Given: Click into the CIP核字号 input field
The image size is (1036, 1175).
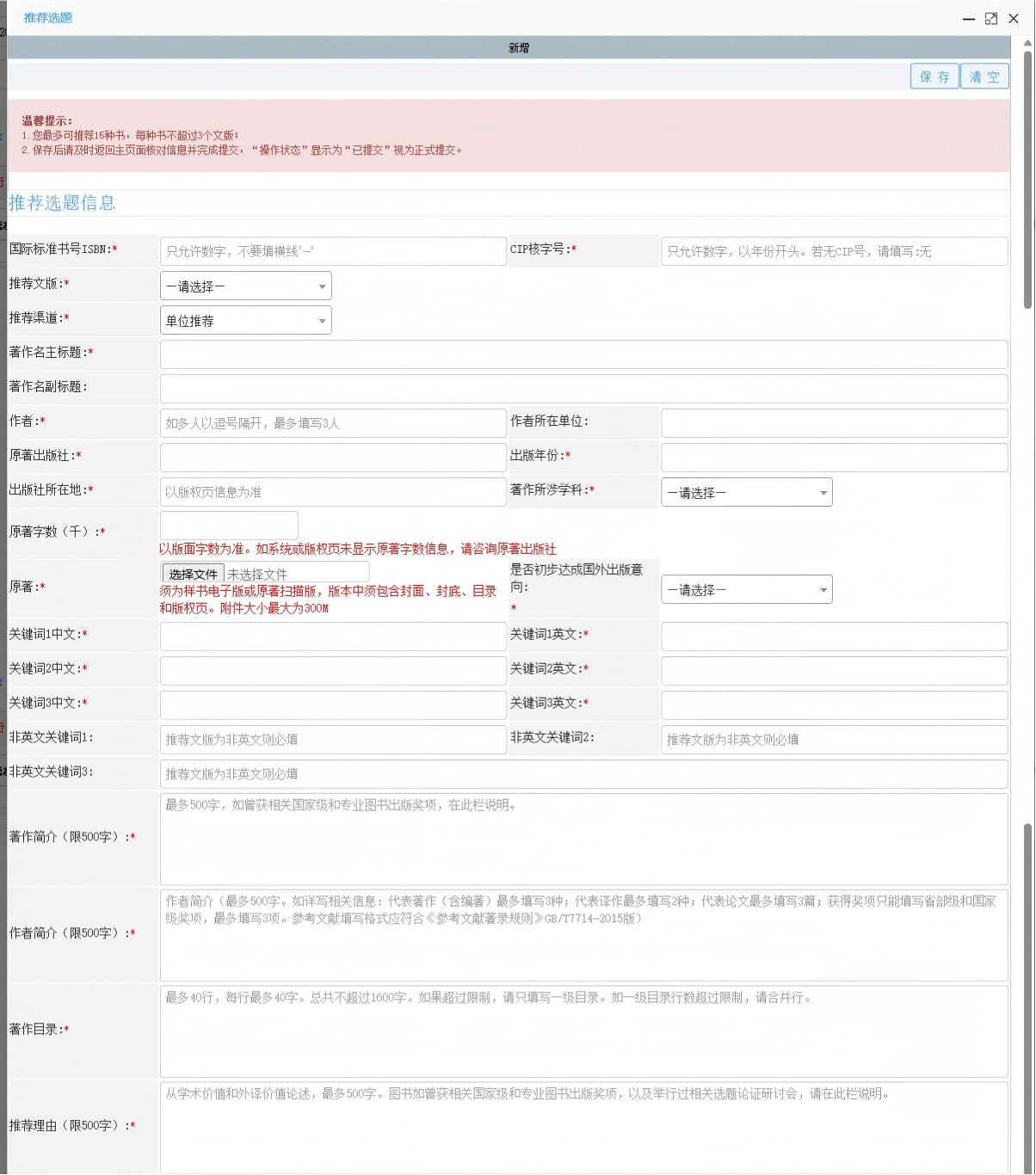Looking at the screenshot, I should (x=834, y=251).
